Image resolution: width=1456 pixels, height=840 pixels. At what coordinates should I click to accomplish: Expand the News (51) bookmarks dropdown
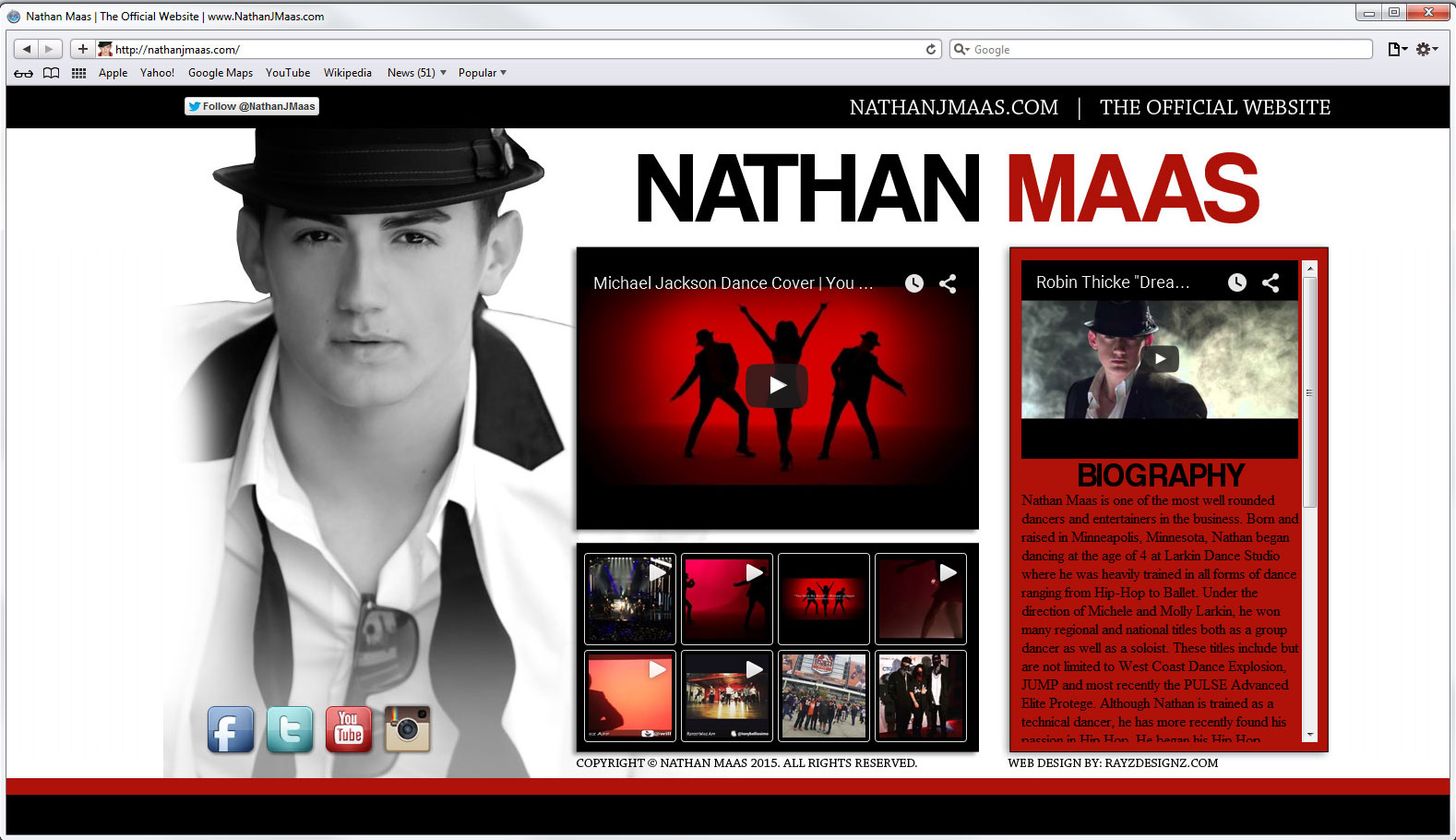tap(416, 73)
